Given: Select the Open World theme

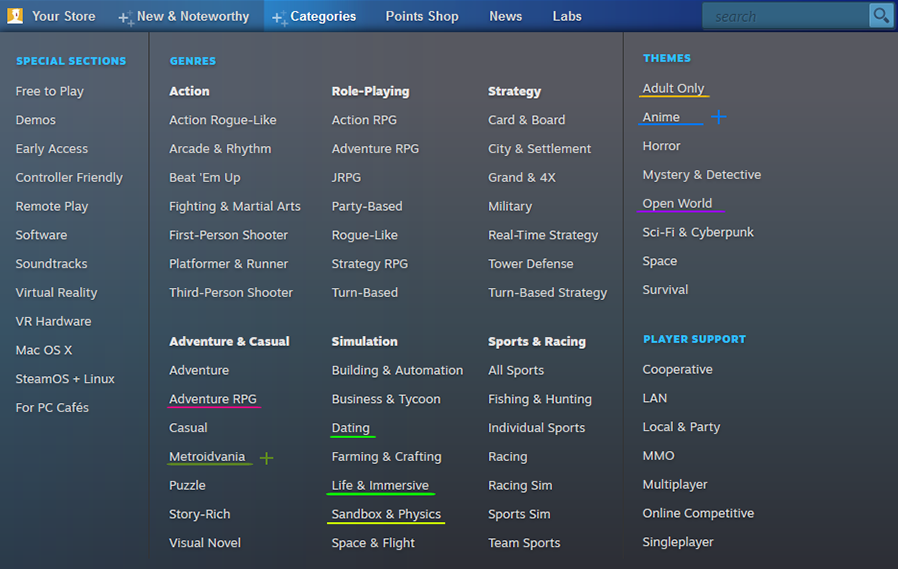Looking at the screenshot, I should (x=677, y=203).
